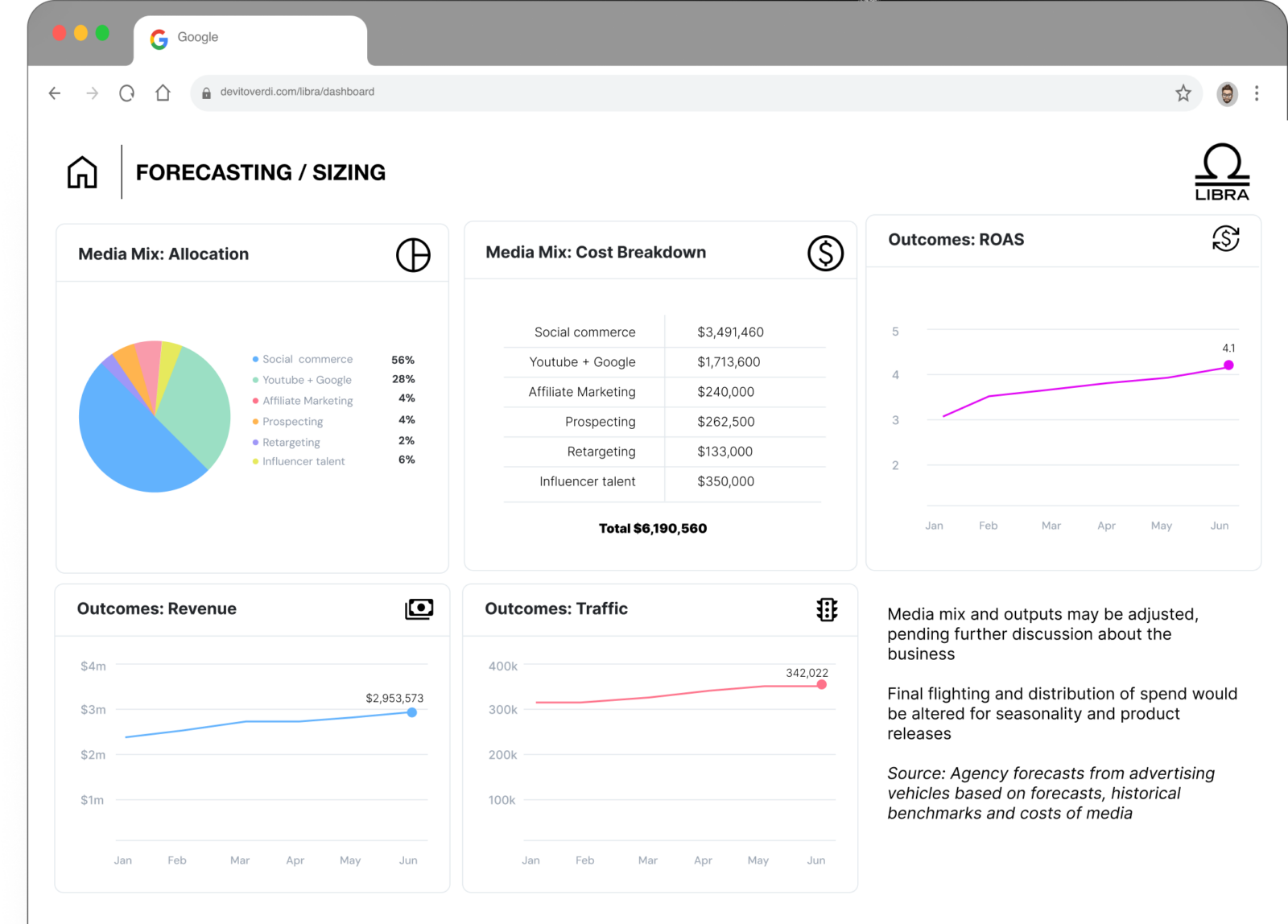Image resolution: width=1288 pixels, height=924 pixels.
Task: Click the address bar URL field
Action: click(x=644, y=93)
